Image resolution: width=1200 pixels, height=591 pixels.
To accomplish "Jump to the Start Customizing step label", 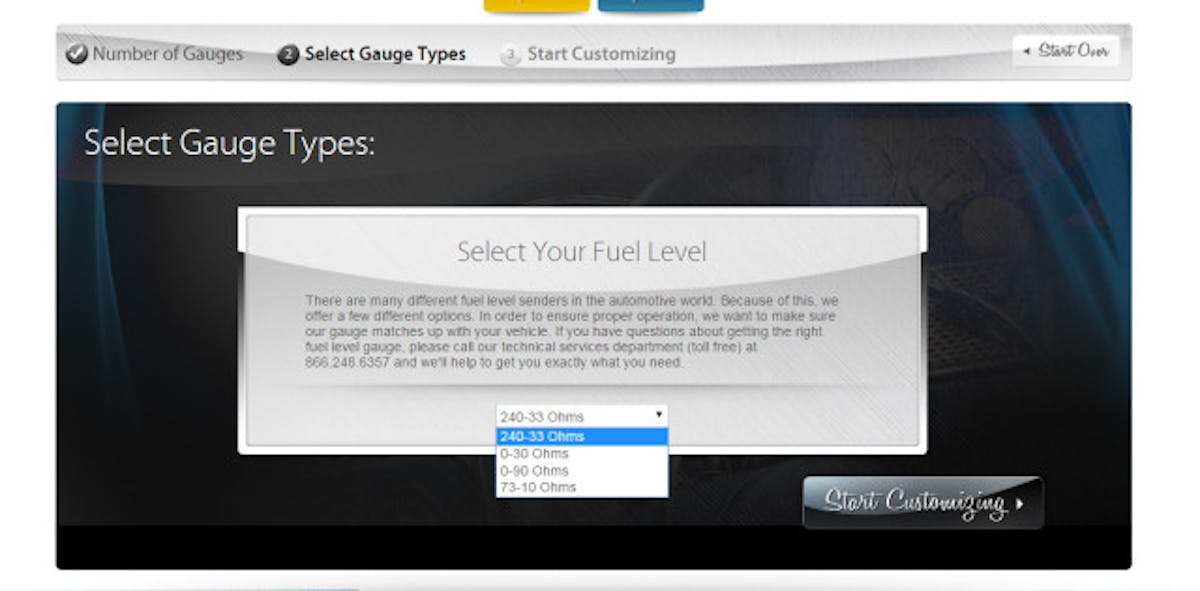I will [601, 54].
